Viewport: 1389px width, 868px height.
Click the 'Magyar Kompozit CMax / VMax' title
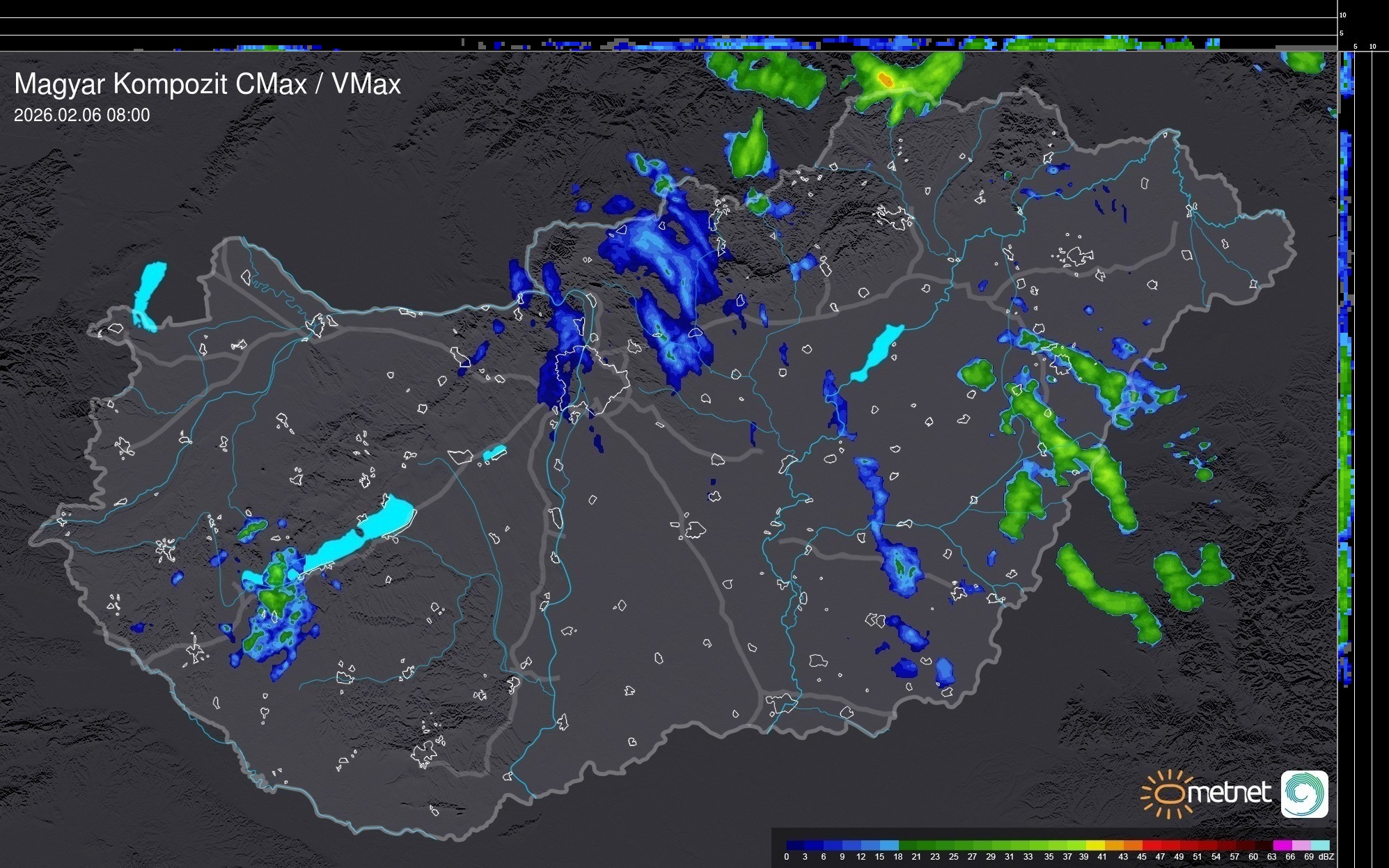click(x=207, y=84)
